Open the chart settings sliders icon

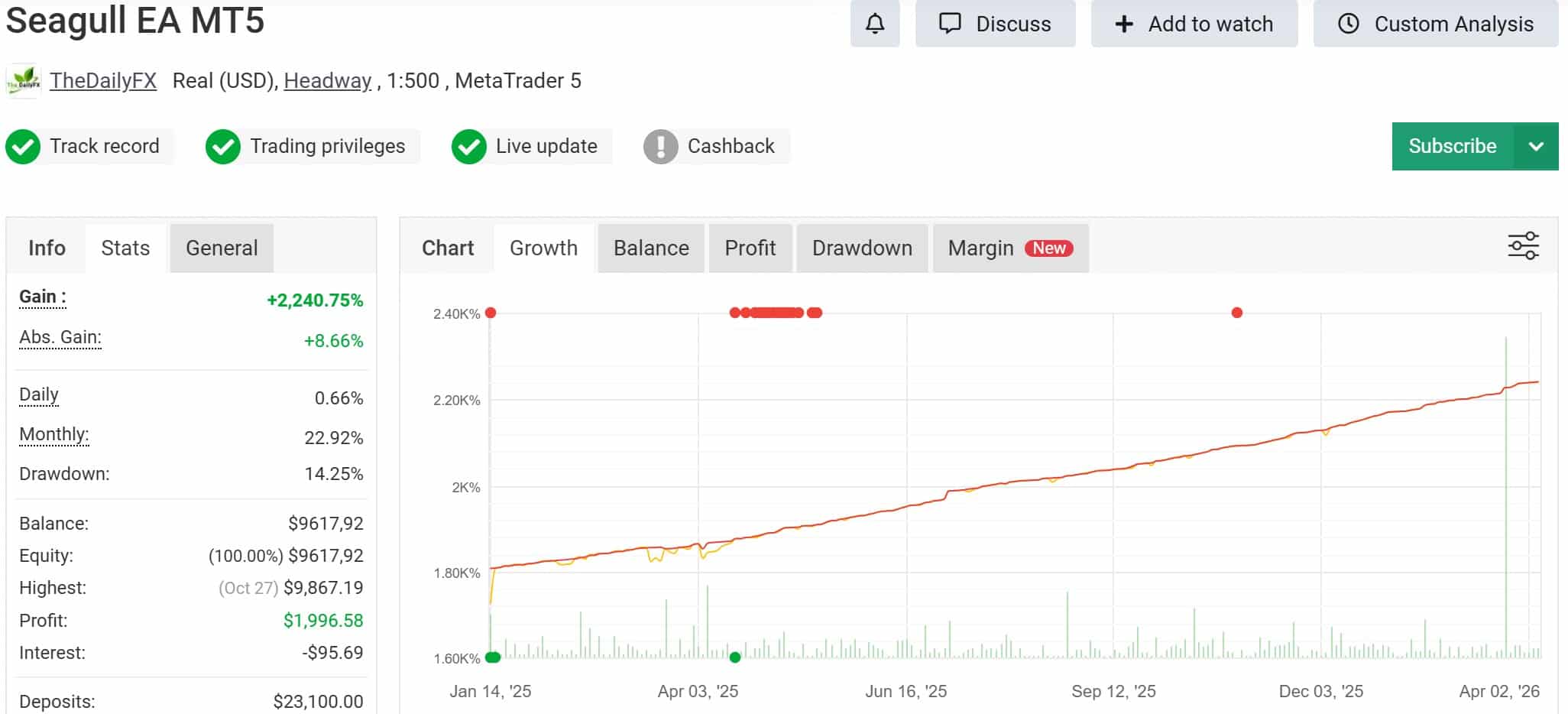tap(1523, 246)
